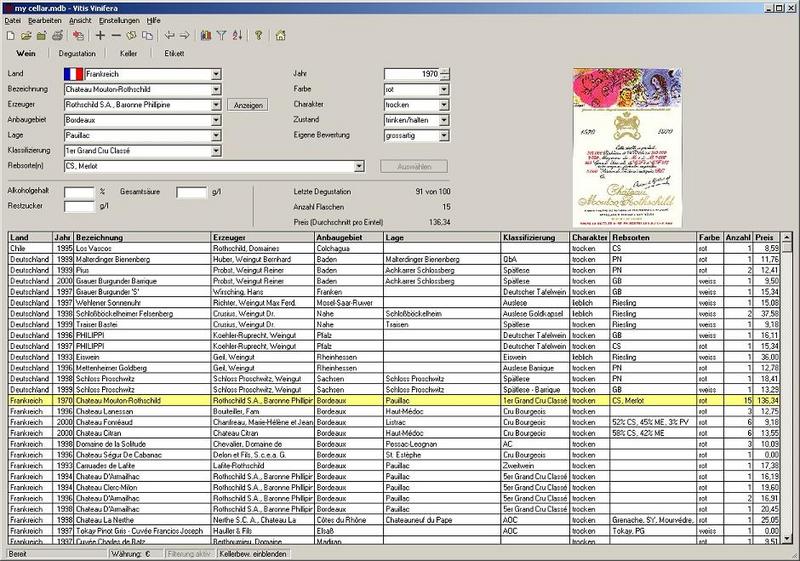Open the Farbe dropdown showing rot

pos(443,90)
